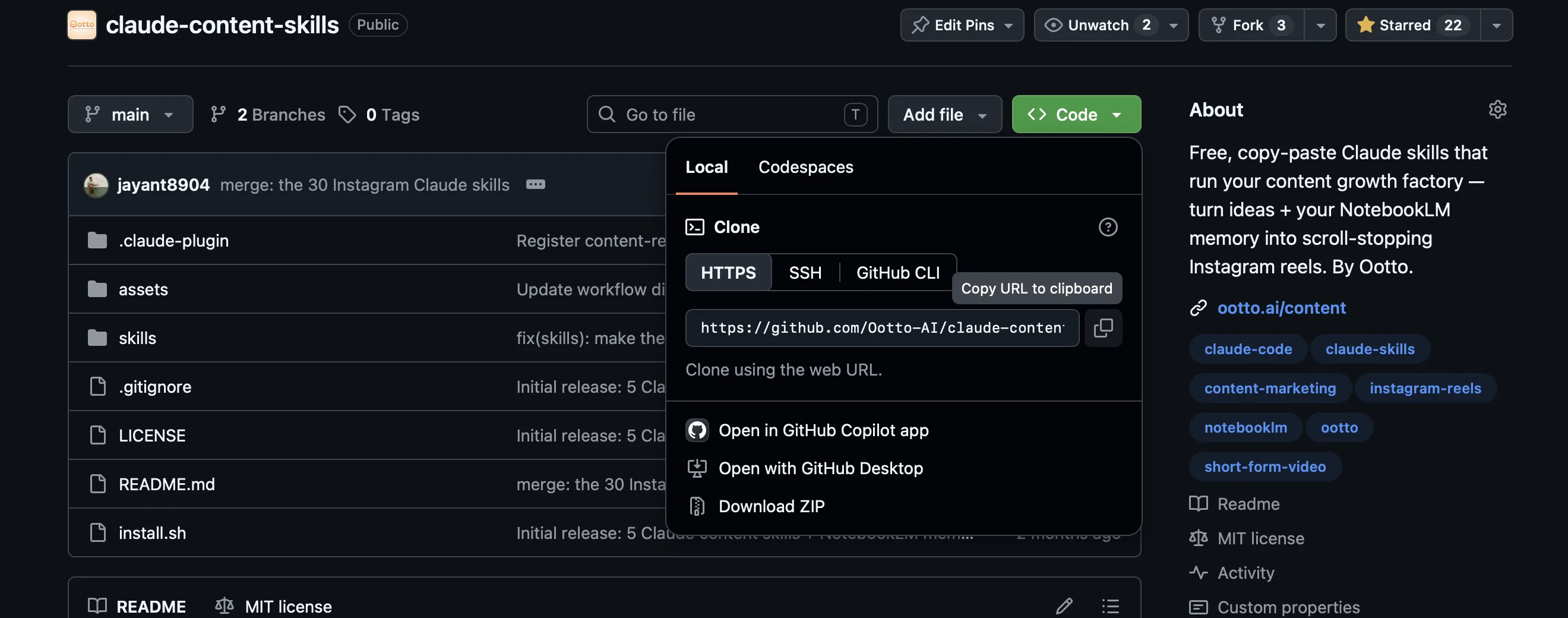The image size is (1568, 618).
Task: View the 0 Tags list
Action: coord(378,115)
